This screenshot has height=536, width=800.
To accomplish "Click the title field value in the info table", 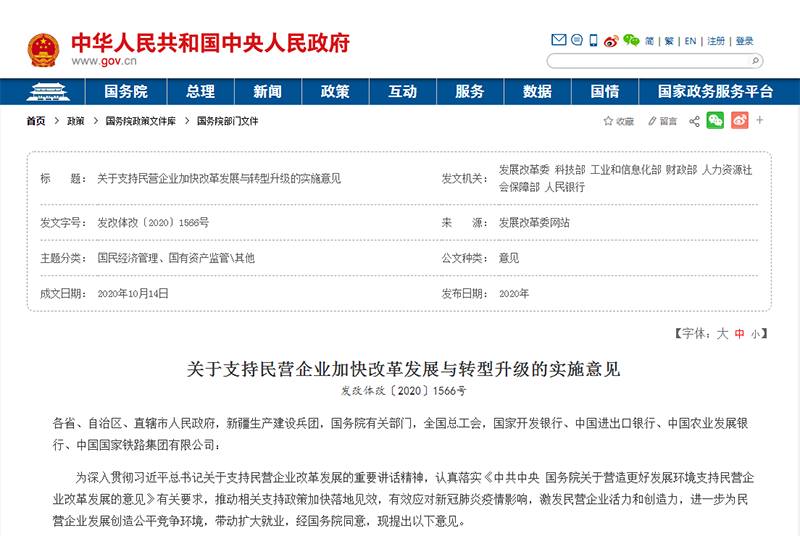I will [x=219, y=178].
